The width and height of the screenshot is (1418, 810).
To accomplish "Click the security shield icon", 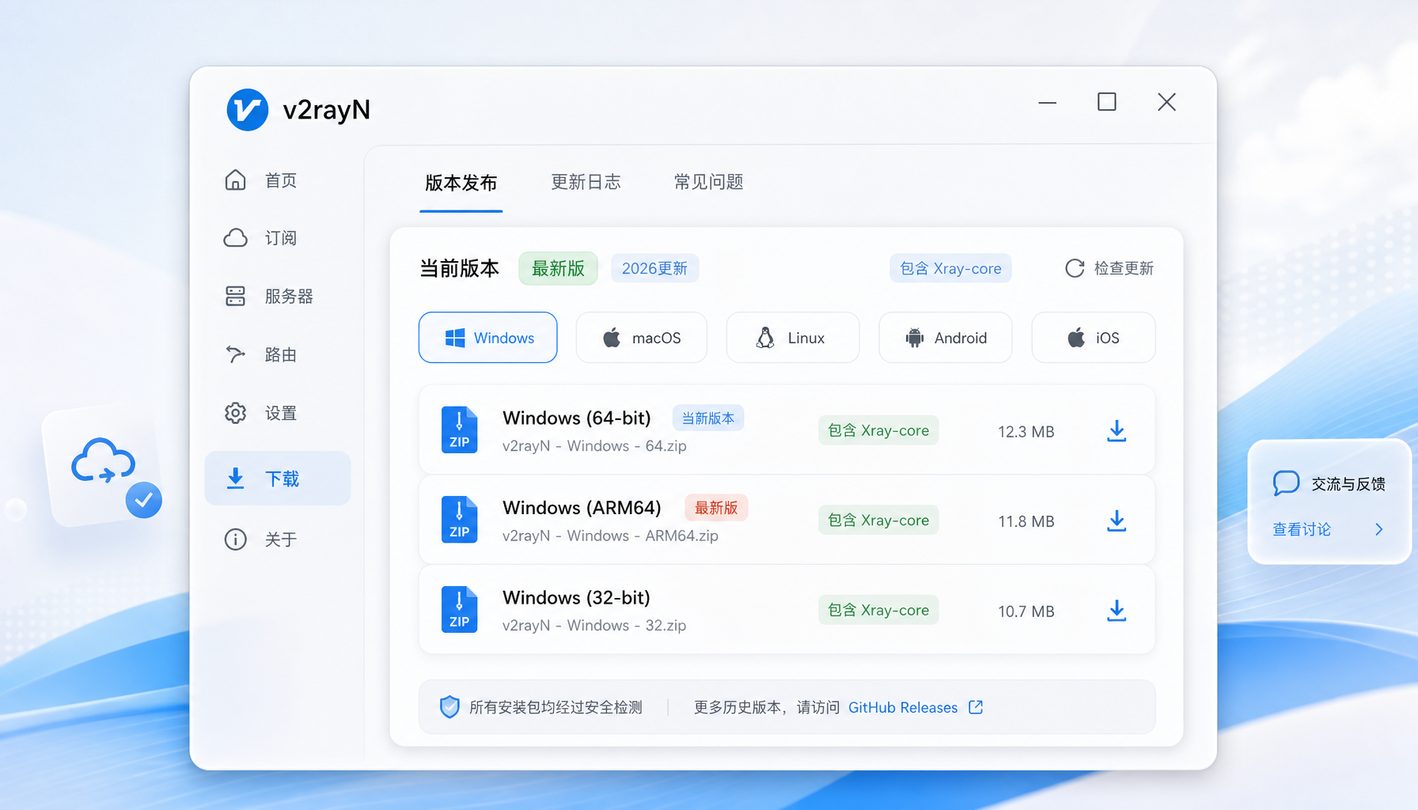I will (450, 707).
